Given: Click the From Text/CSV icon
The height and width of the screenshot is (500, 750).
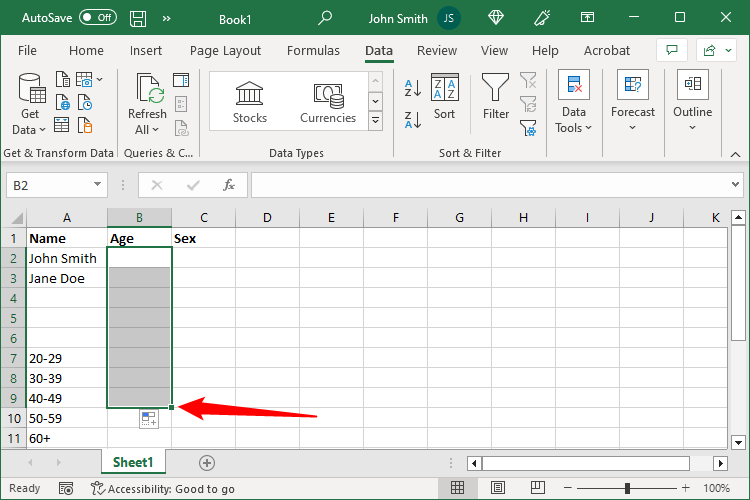Looking at the screenshot, I should tap(63, 79).
